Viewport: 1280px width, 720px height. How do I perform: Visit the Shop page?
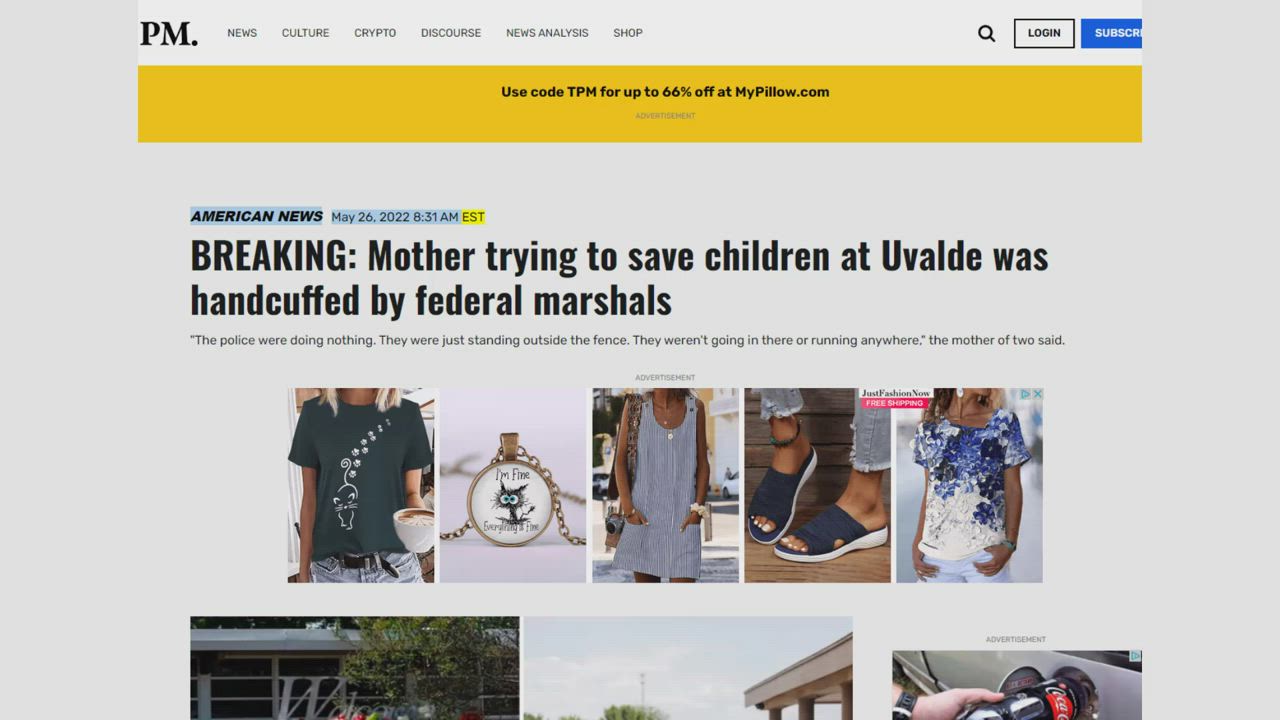tap(628, 33)
